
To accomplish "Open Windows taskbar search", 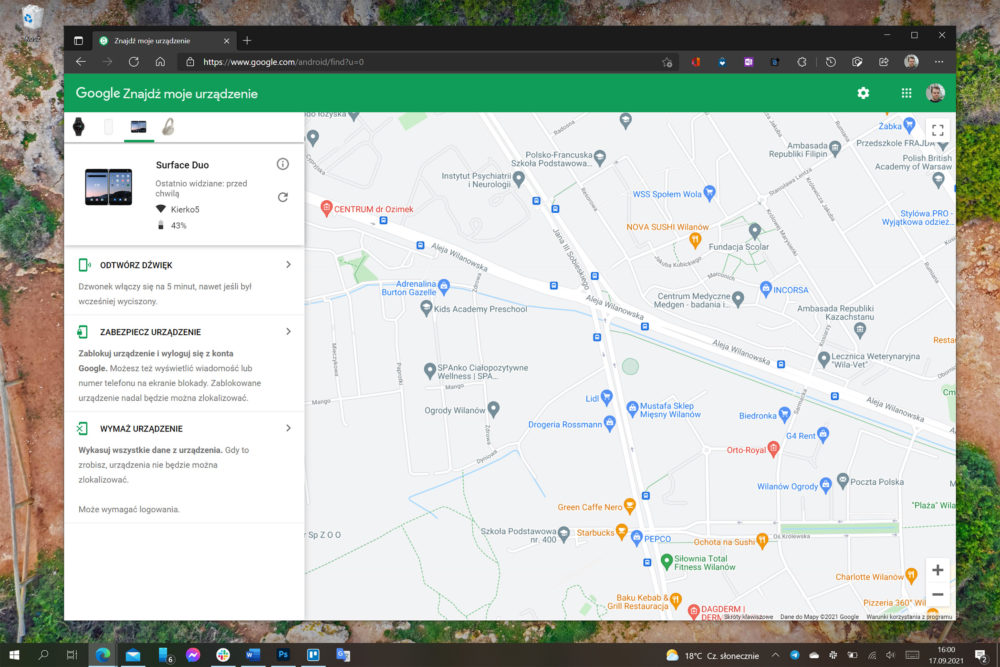I will [x=43, y=655].
